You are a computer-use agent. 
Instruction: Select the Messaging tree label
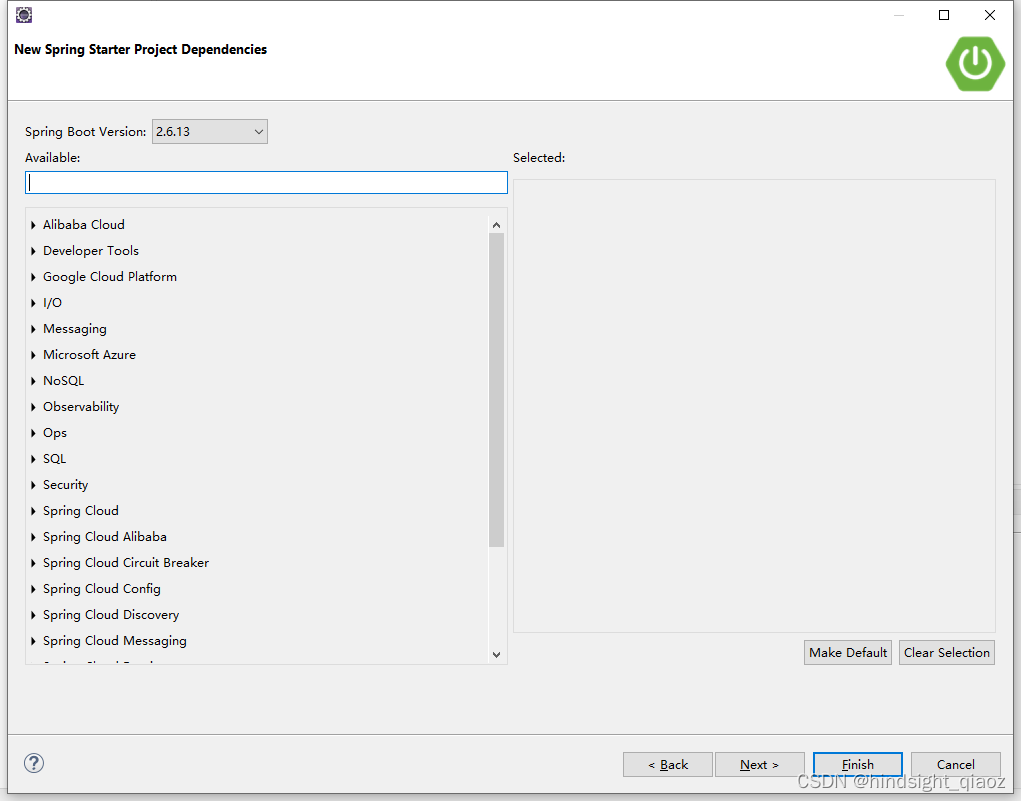(75, 329)
